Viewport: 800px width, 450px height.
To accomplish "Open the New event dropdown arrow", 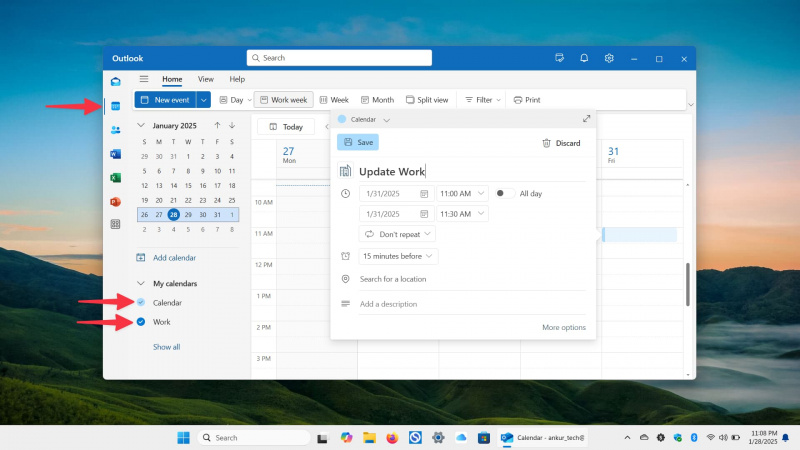I will tap(204, 100).
